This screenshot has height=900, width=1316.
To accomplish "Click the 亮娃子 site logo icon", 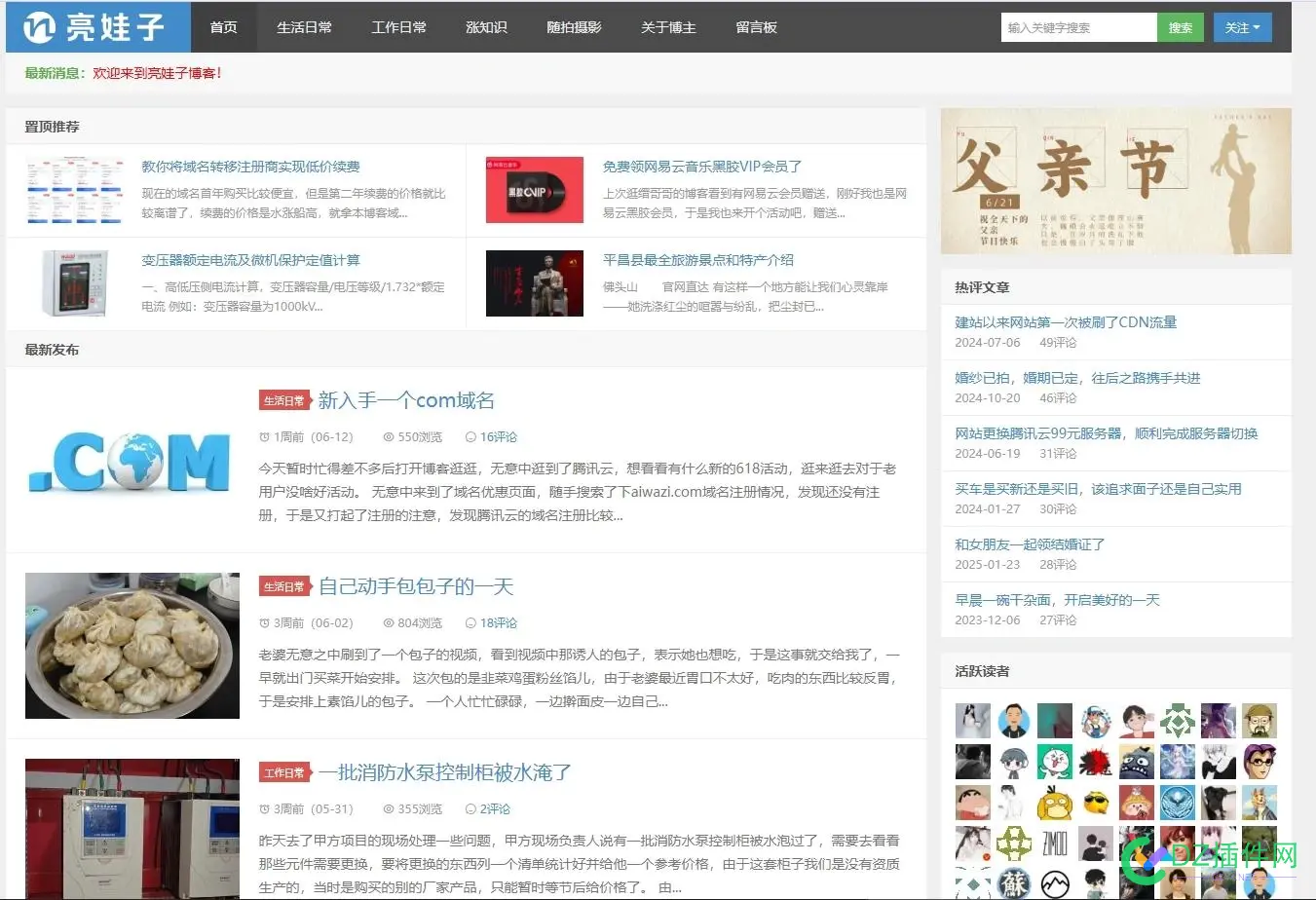I will click(x=41, y=26).
